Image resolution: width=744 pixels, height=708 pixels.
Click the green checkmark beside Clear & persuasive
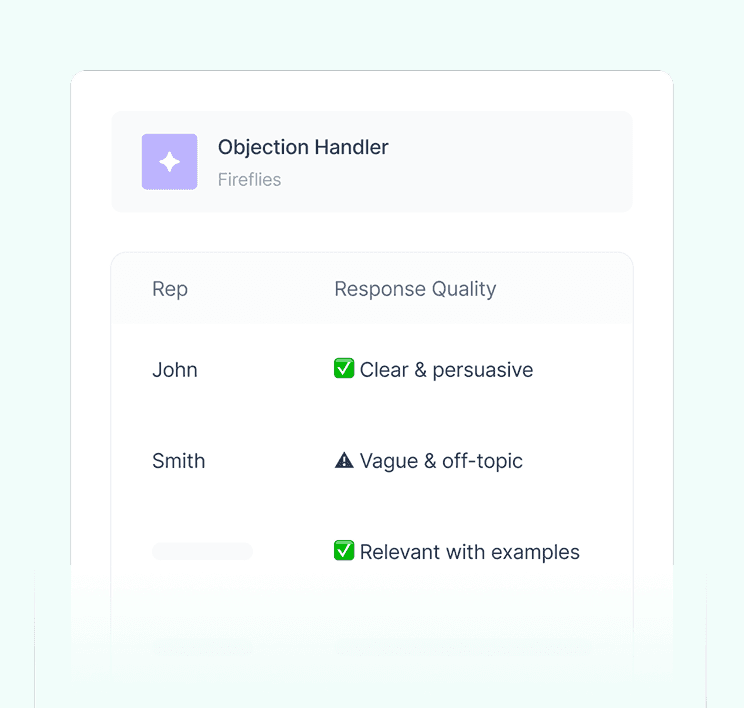tap(344, 368)
